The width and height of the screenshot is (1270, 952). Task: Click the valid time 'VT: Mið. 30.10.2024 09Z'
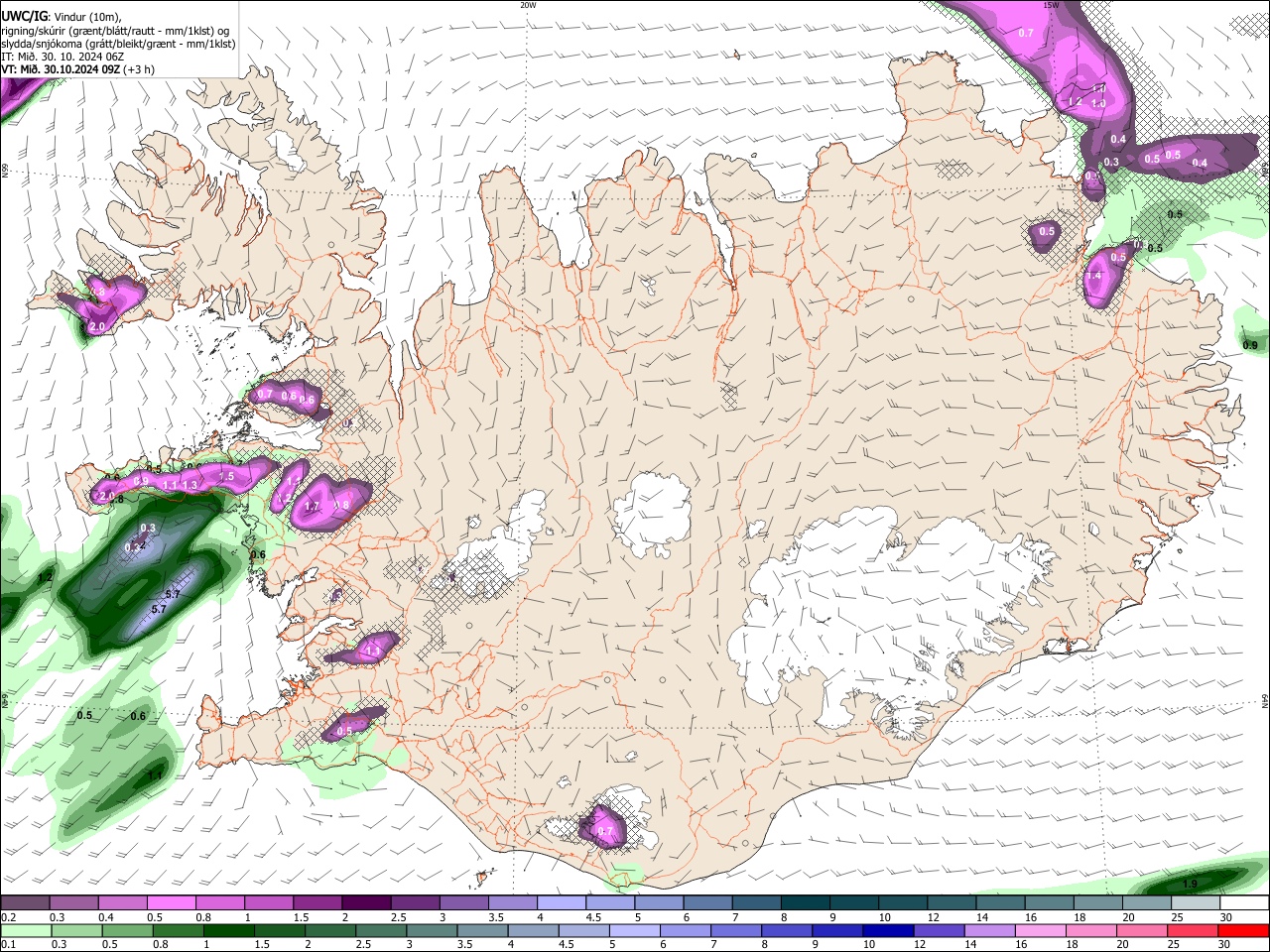(x=61, y=69)
